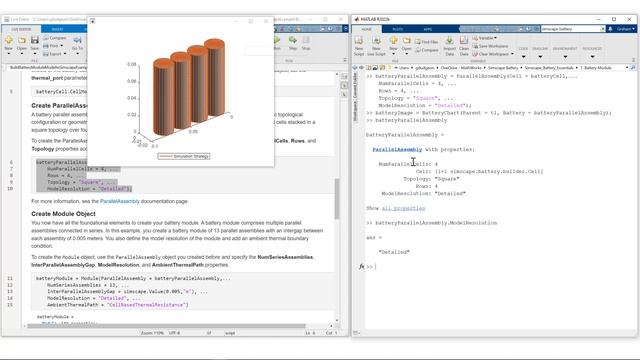This screenshot has height=360, width=640.
Task: Click the Simscape_Battery_Essentials path folder
Action: pyautogui.click(x=549, y=68)
